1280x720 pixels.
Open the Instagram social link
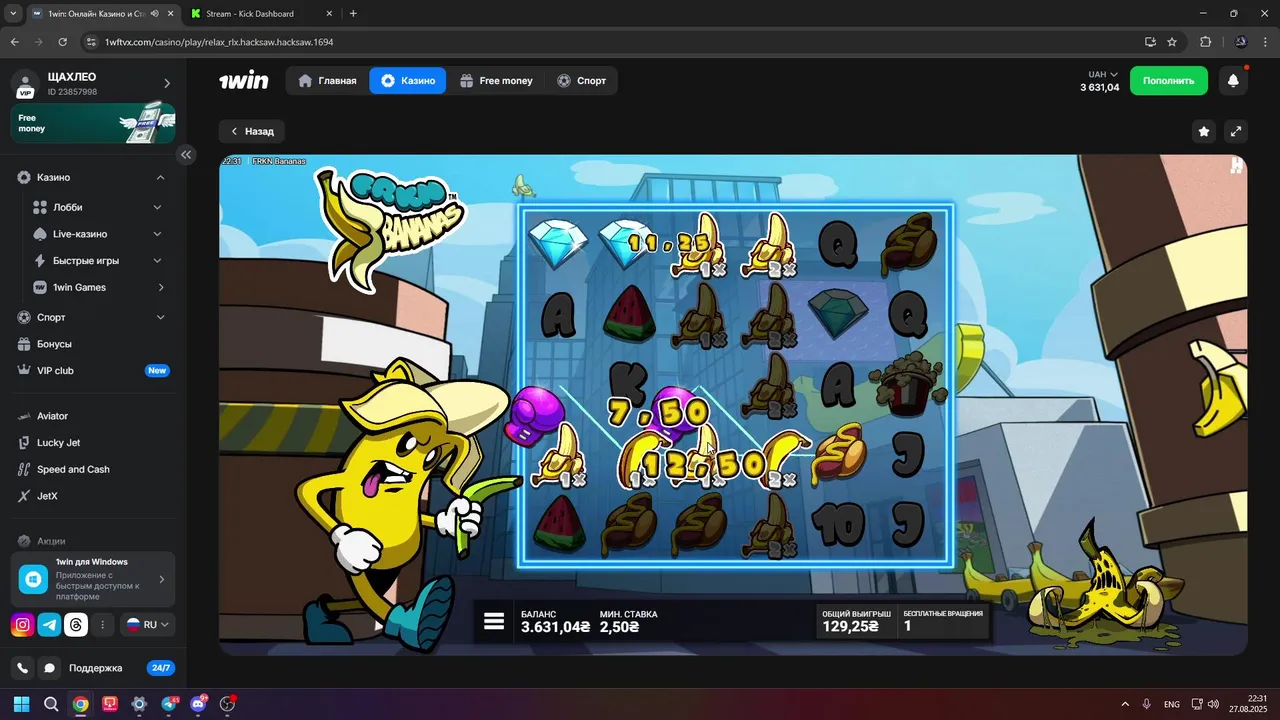tap(22, 625)
